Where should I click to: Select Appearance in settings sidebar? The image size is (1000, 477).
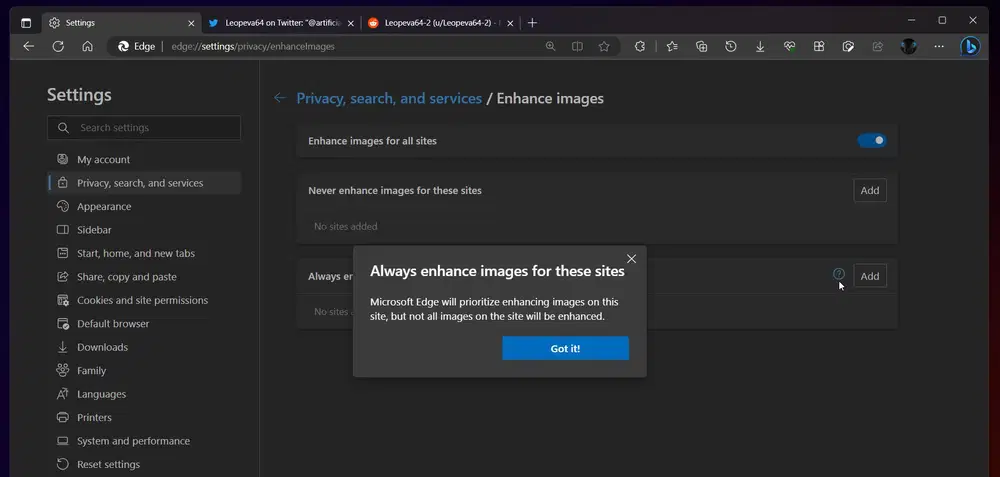pyautogui.click(x=104, y=207)
